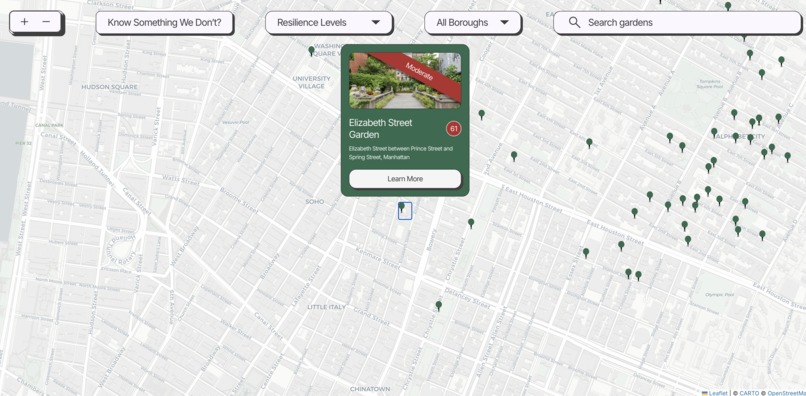Zoom in with the plus button
Image resolution: width=806 pixels, height=396 pixels.
click(25, 22)
